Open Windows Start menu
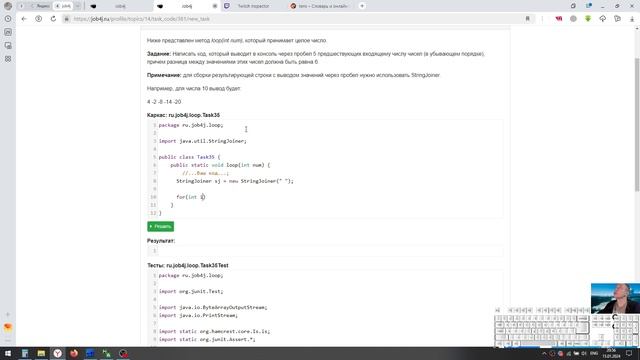Screen dimensions: 640x360 tap(8, 353)
